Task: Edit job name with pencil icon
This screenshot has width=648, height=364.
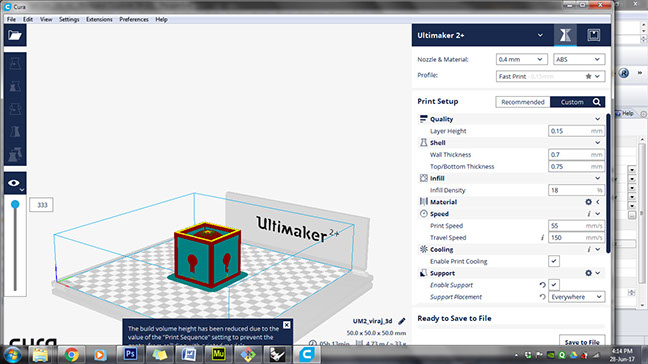Action: (402, 321)
